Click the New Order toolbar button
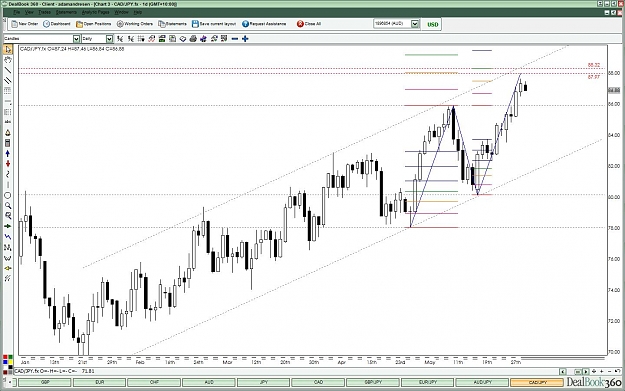The height and width of the screenshot is (391, 625). [25, 24]
